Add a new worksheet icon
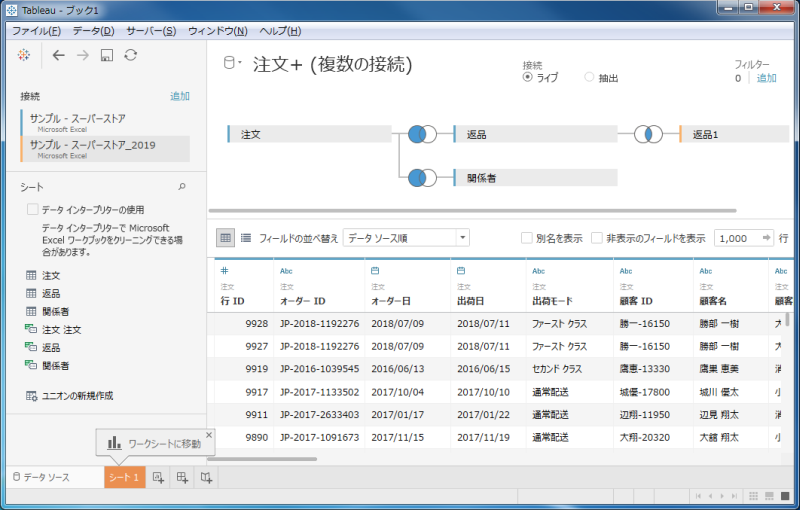 158,477
